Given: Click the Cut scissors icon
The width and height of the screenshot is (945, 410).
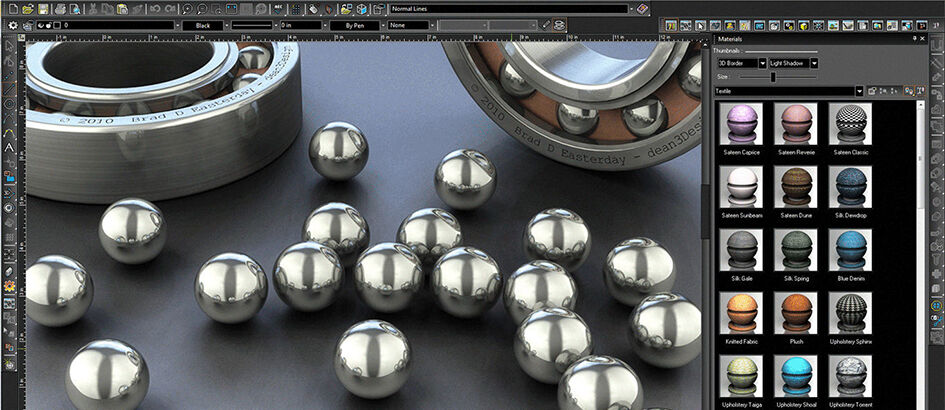Looking at the screenshot, I should pos(92,9).
